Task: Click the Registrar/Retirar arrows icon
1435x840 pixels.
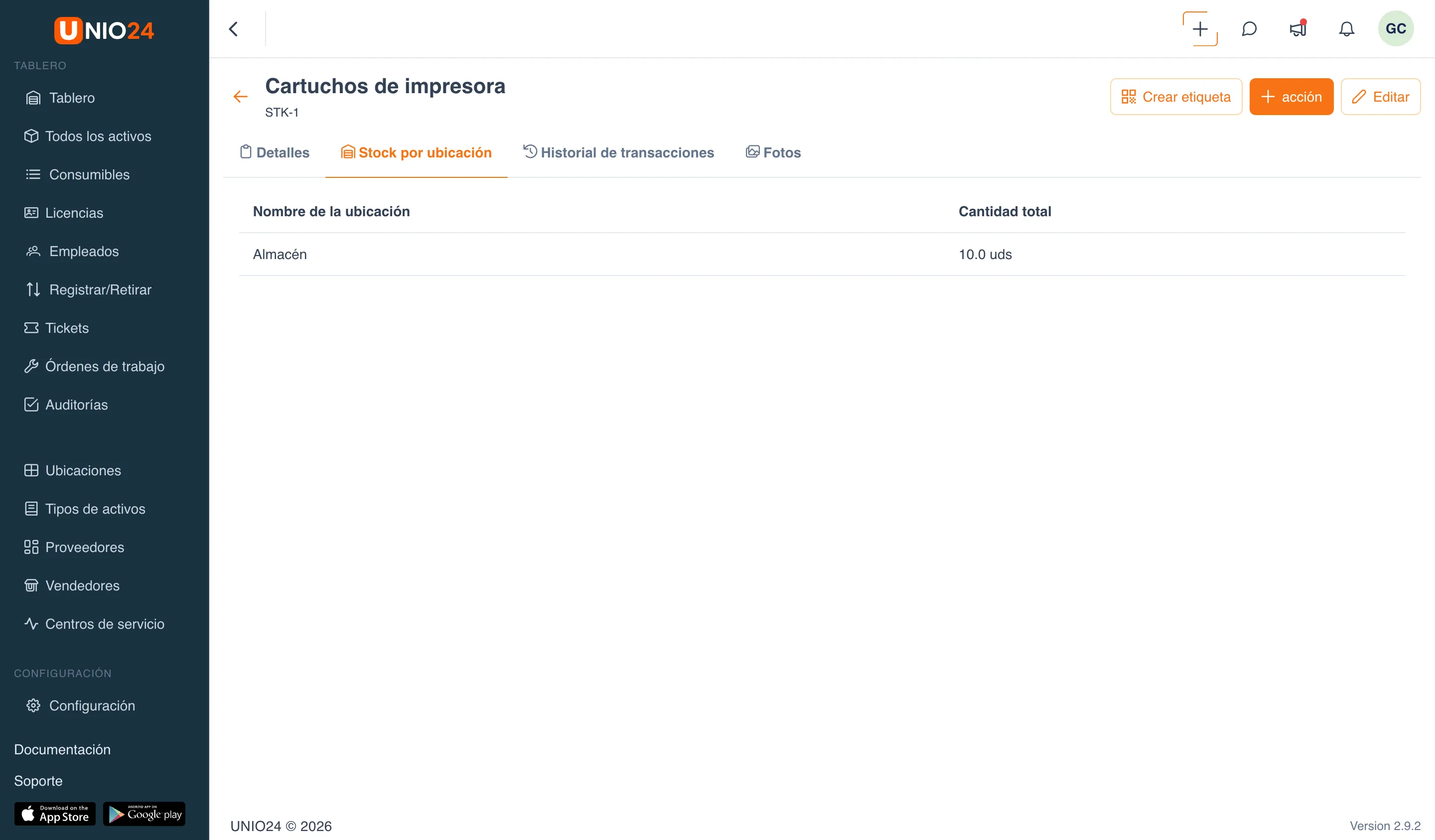Action: 33,289
